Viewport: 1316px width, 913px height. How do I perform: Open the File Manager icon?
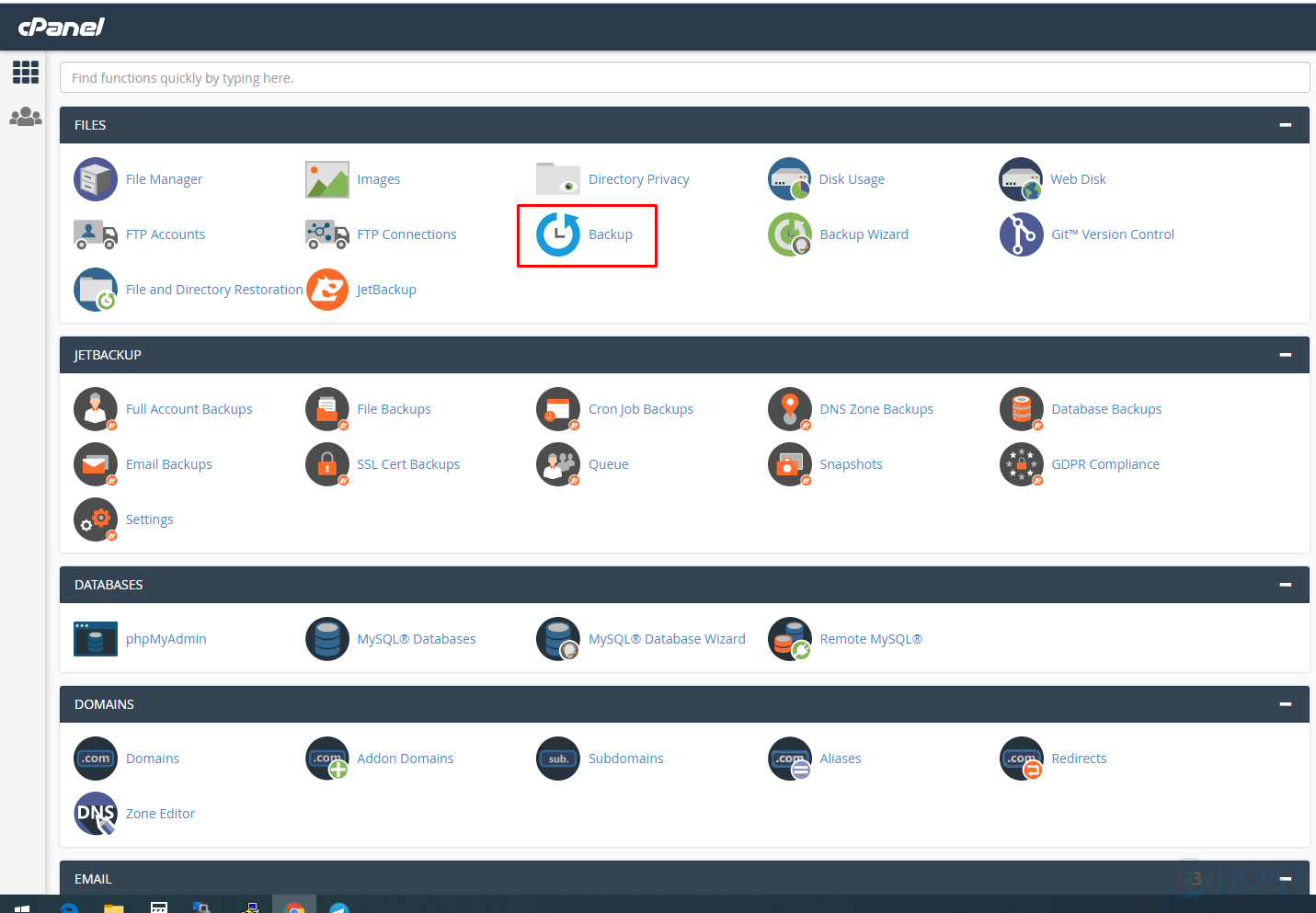tap(96, 179)
